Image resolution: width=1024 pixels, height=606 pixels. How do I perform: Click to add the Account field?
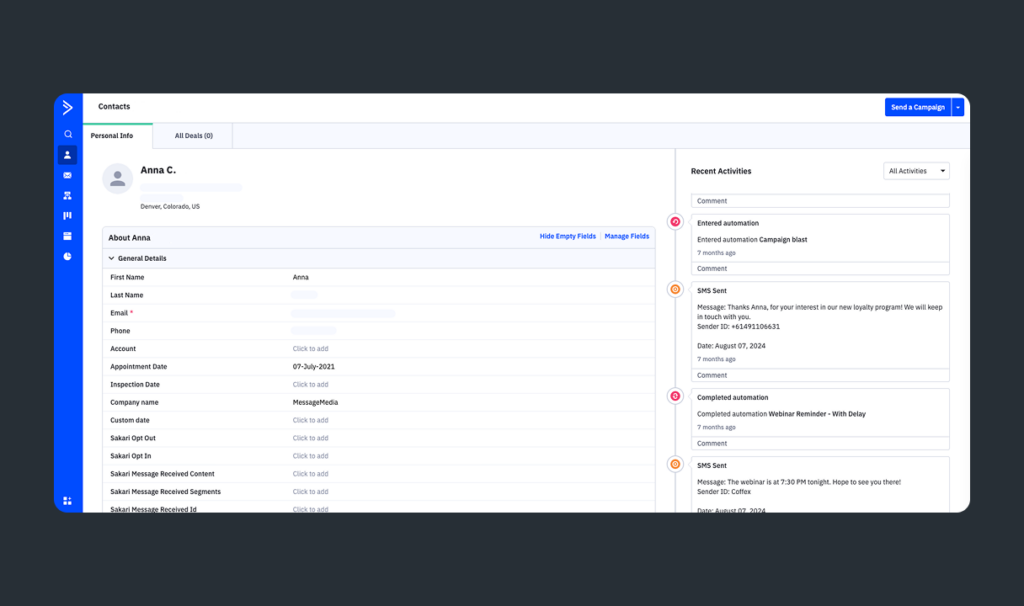point(310,349)
